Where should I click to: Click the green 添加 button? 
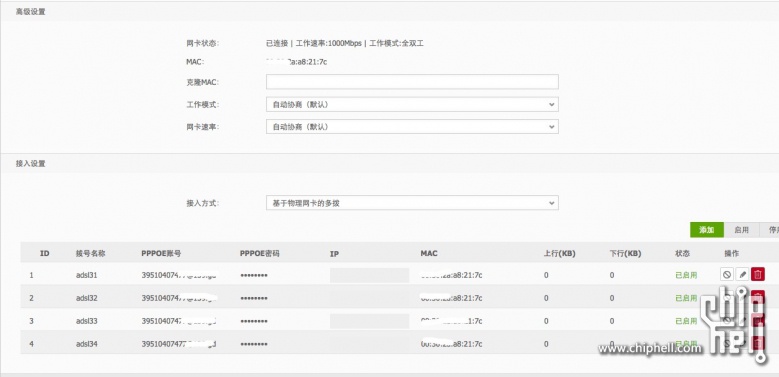click(x=706, y=230)
